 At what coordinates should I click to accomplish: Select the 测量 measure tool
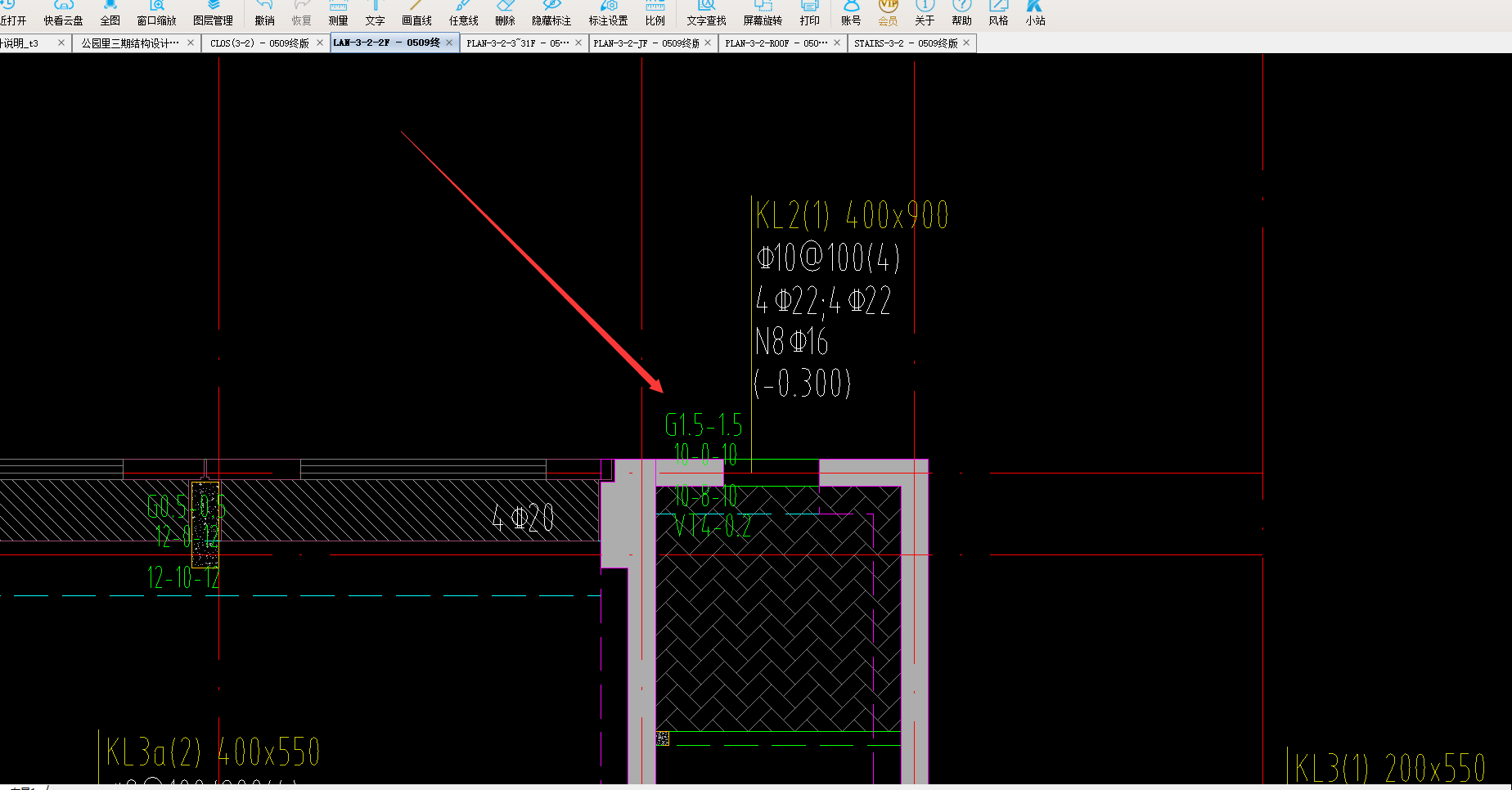click(x=338, y=13)
